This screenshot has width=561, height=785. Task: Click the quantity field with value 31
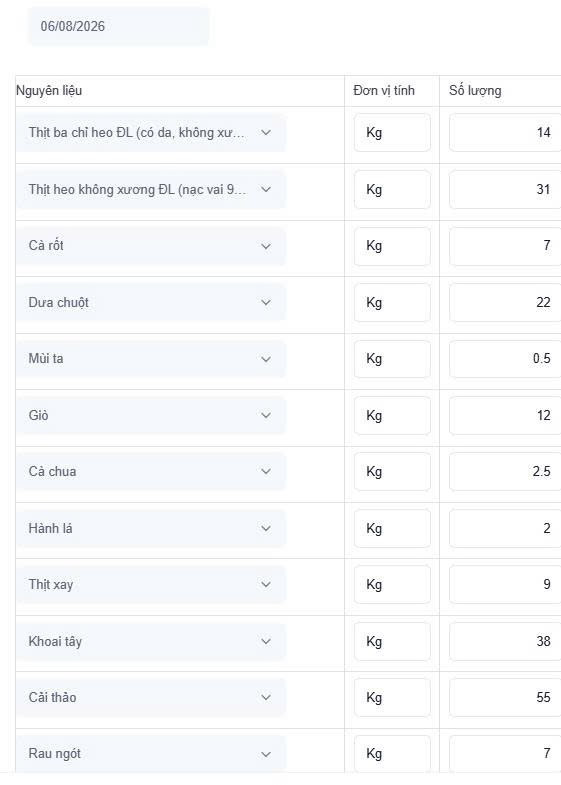pyautogui.click(x=505, y=189)
